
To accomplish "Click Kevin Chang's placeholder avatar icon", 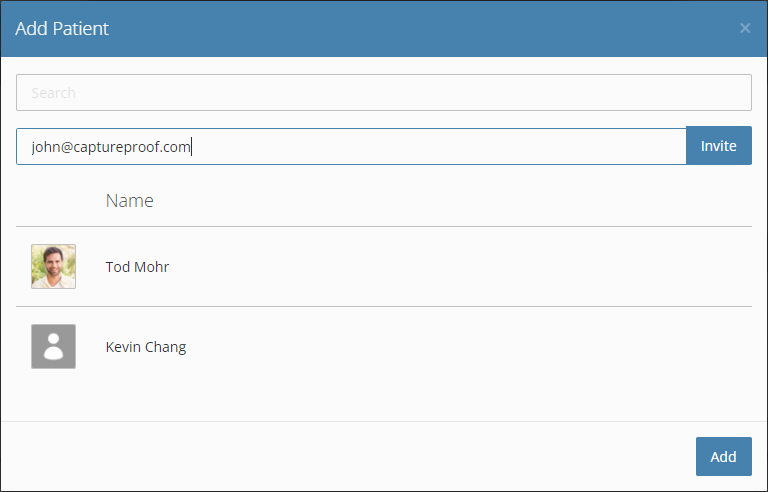I will [x=53, y=346].
